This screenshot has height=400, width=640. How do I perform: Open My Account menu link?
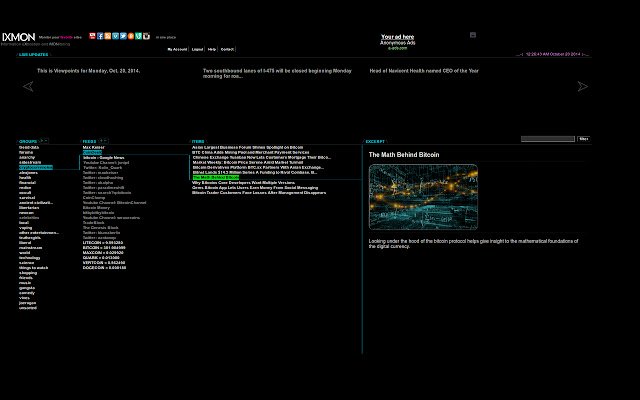[x=177, y=49]
